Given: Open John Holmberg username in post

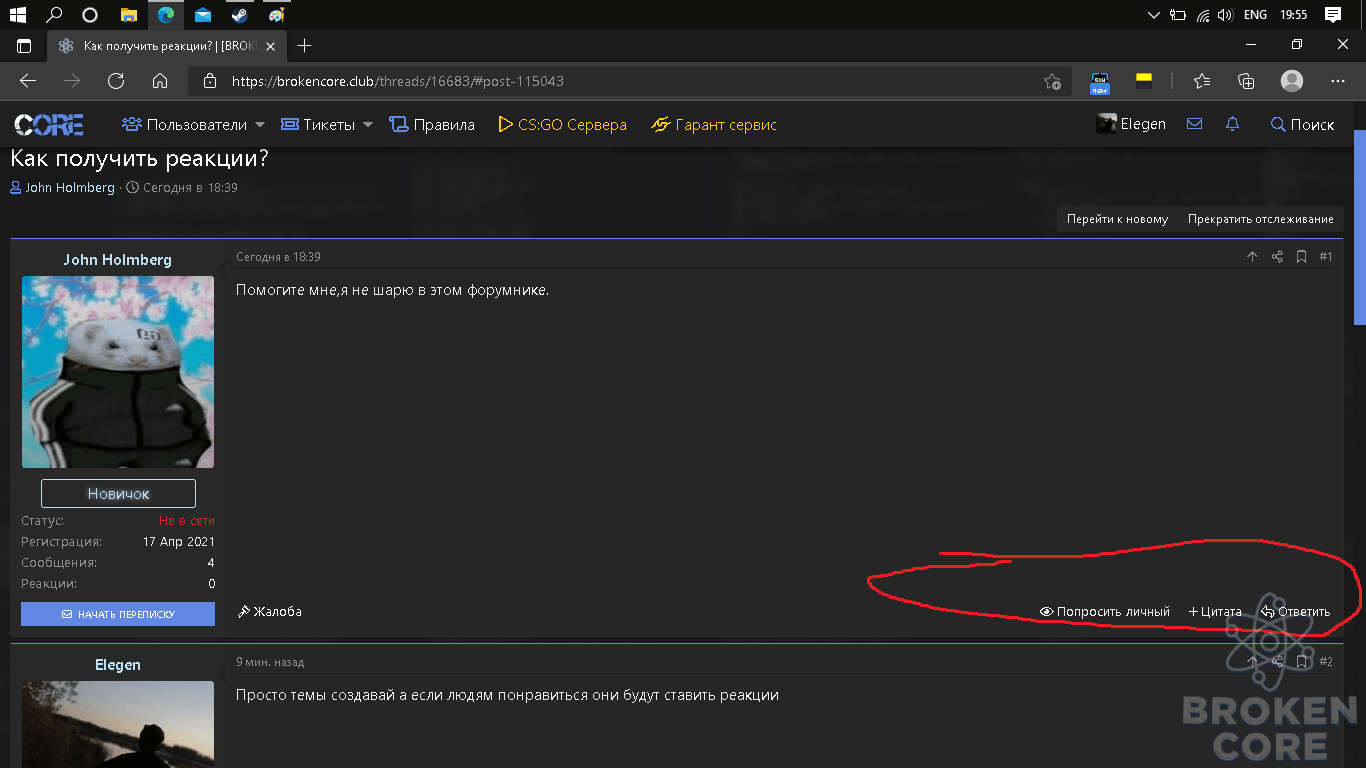Looking at the screenshot, I should coord(118,259).
